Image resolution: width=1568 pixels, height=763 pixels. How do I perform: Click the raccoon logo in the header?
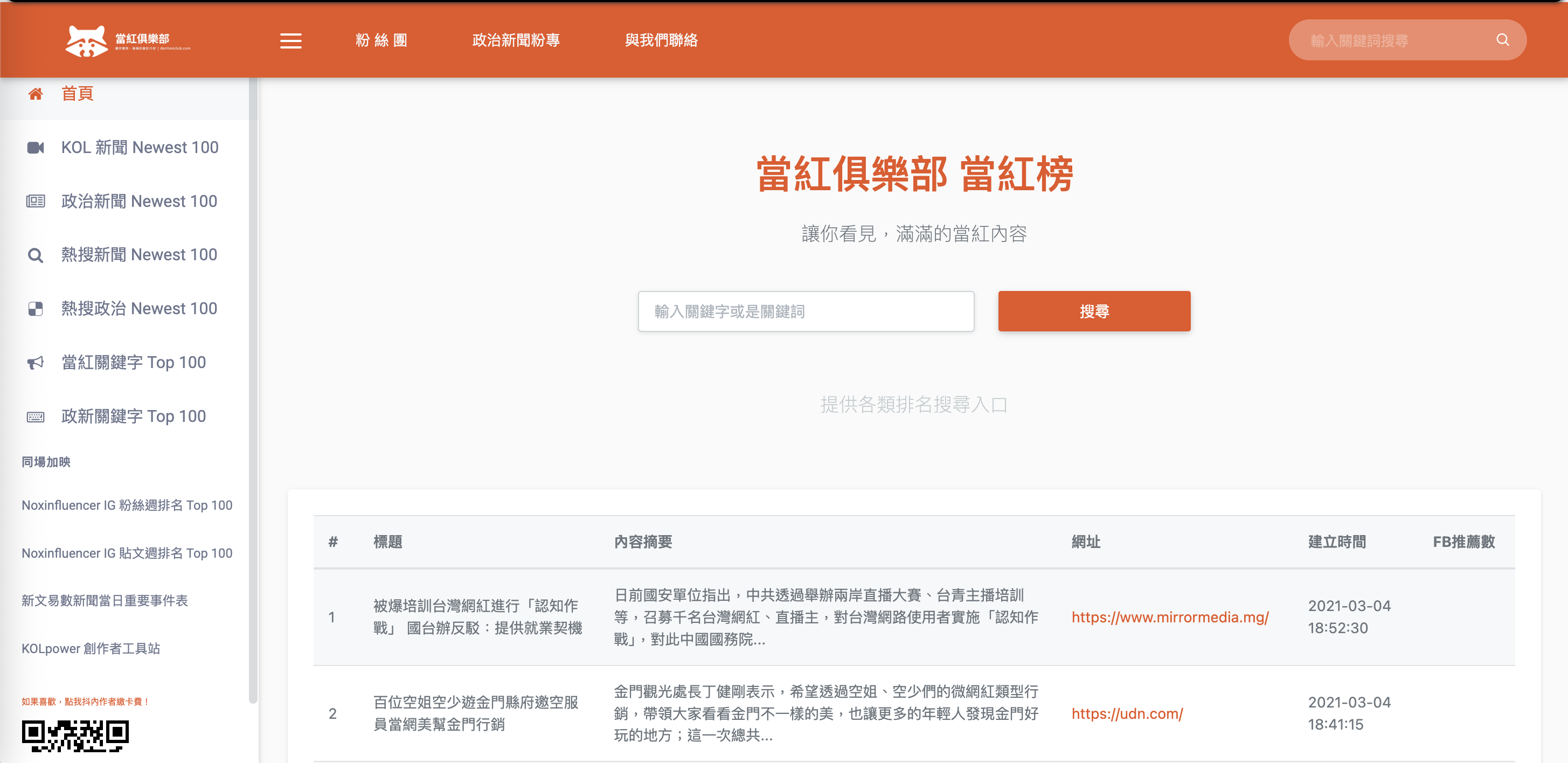pos(86,41)
